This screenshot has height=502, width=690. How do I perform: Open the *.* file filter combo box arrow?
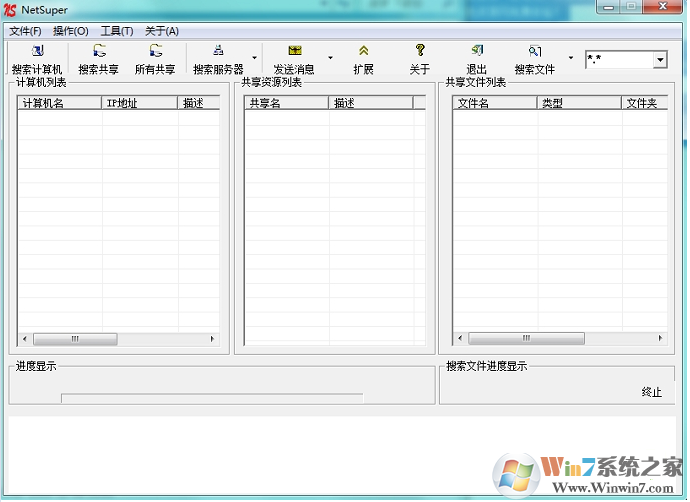tap(660, 59)
